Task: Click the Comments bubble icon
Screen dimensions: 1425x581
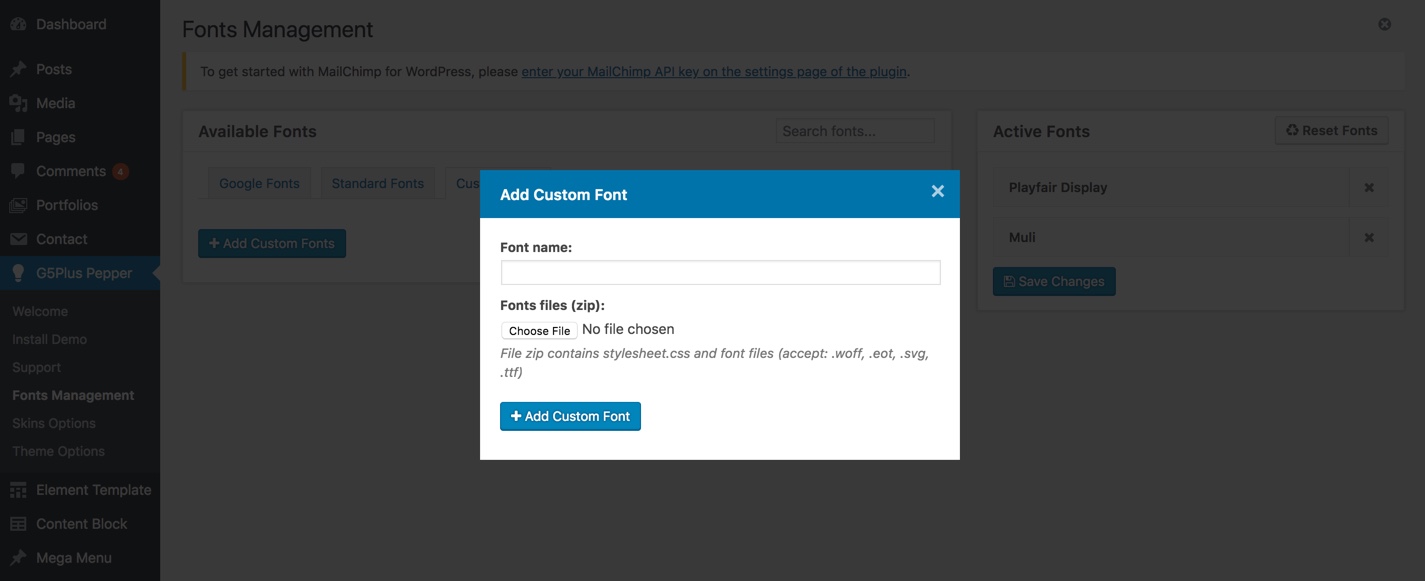Action: (18, 171)
